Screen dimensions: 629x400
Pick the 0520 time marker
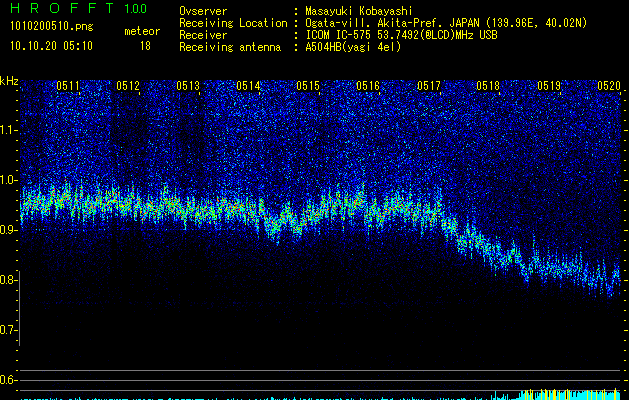608,87
